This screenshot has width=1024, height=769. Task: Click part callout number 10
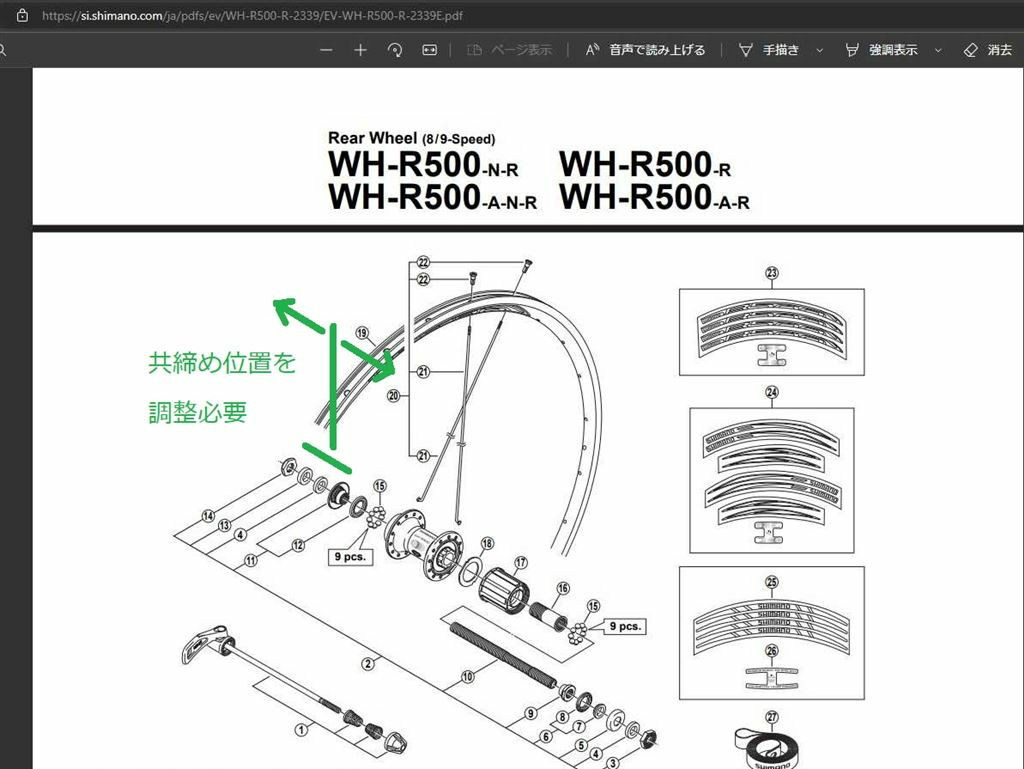[x=468, y=677]
